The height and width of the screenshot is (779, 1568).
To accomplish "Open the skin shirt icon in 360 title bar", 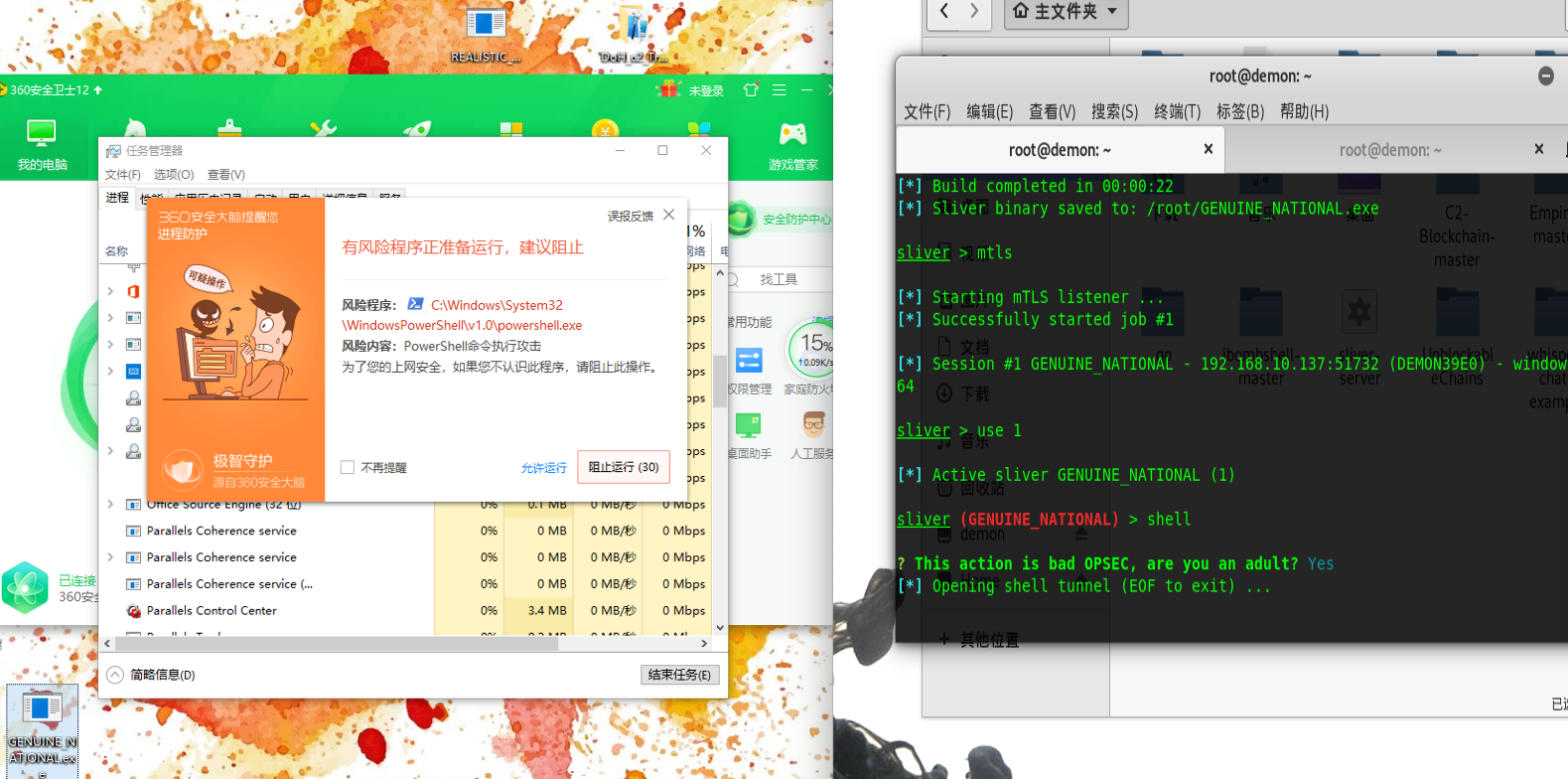I will (751, 89).
